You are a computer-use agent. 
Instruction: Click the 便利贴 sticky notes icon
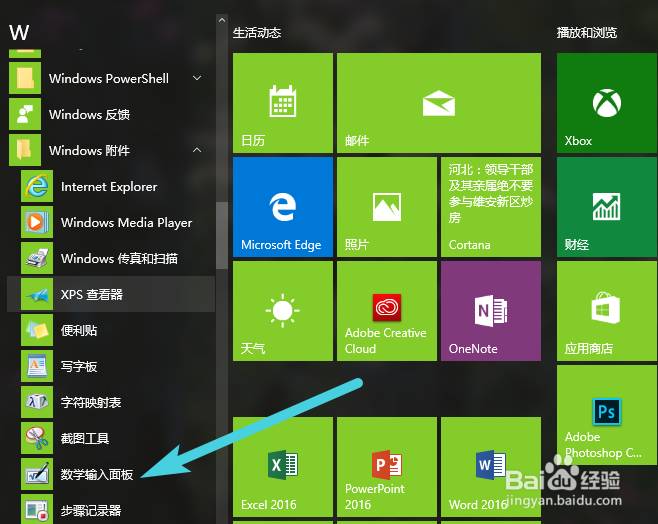37,330
